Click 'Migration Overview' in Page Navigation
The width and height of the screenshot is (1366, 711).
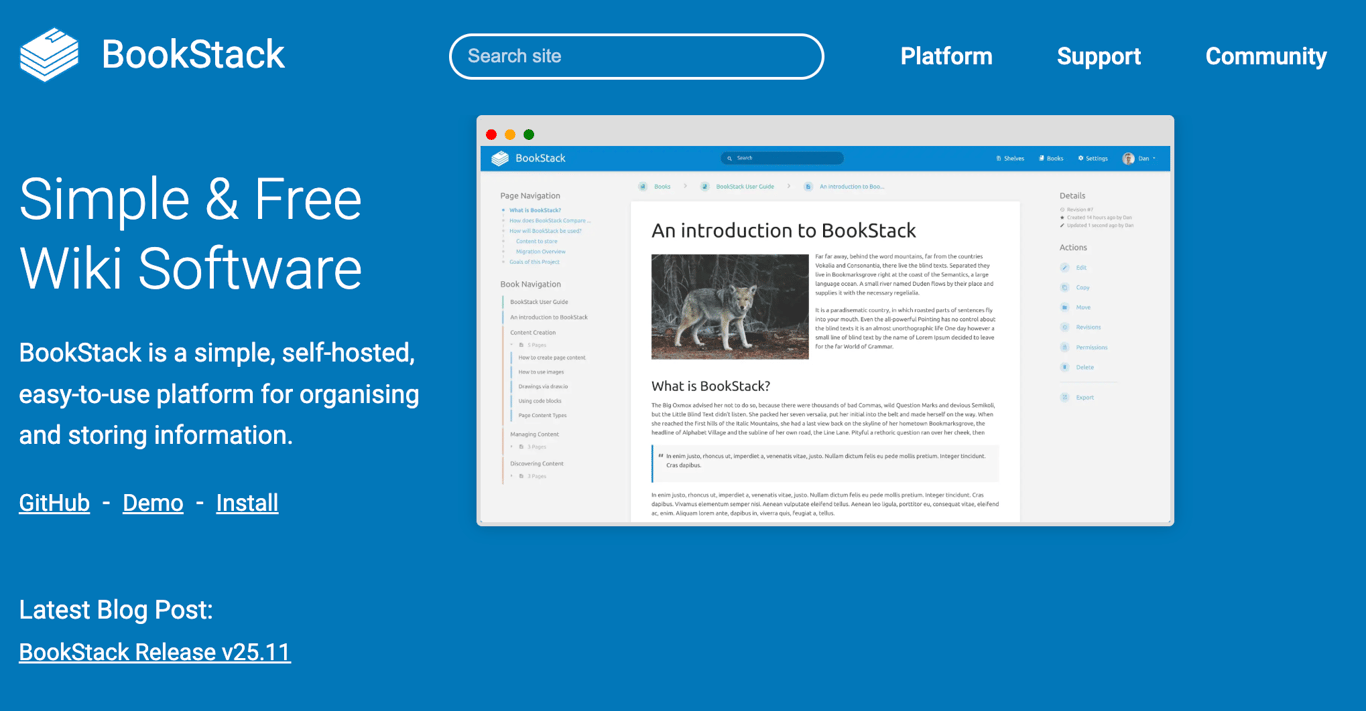click(541, 252)
